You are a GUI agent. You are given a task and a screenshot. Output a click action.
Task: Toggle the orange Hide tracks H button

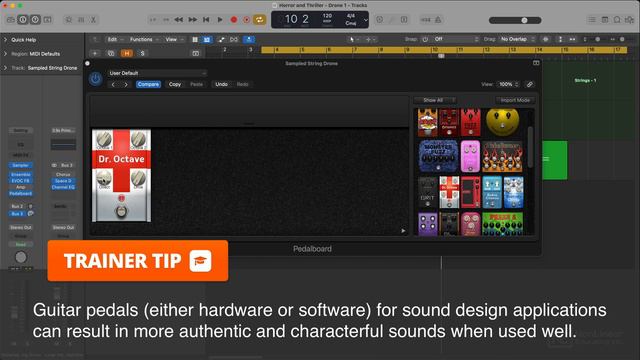point(127,53)
